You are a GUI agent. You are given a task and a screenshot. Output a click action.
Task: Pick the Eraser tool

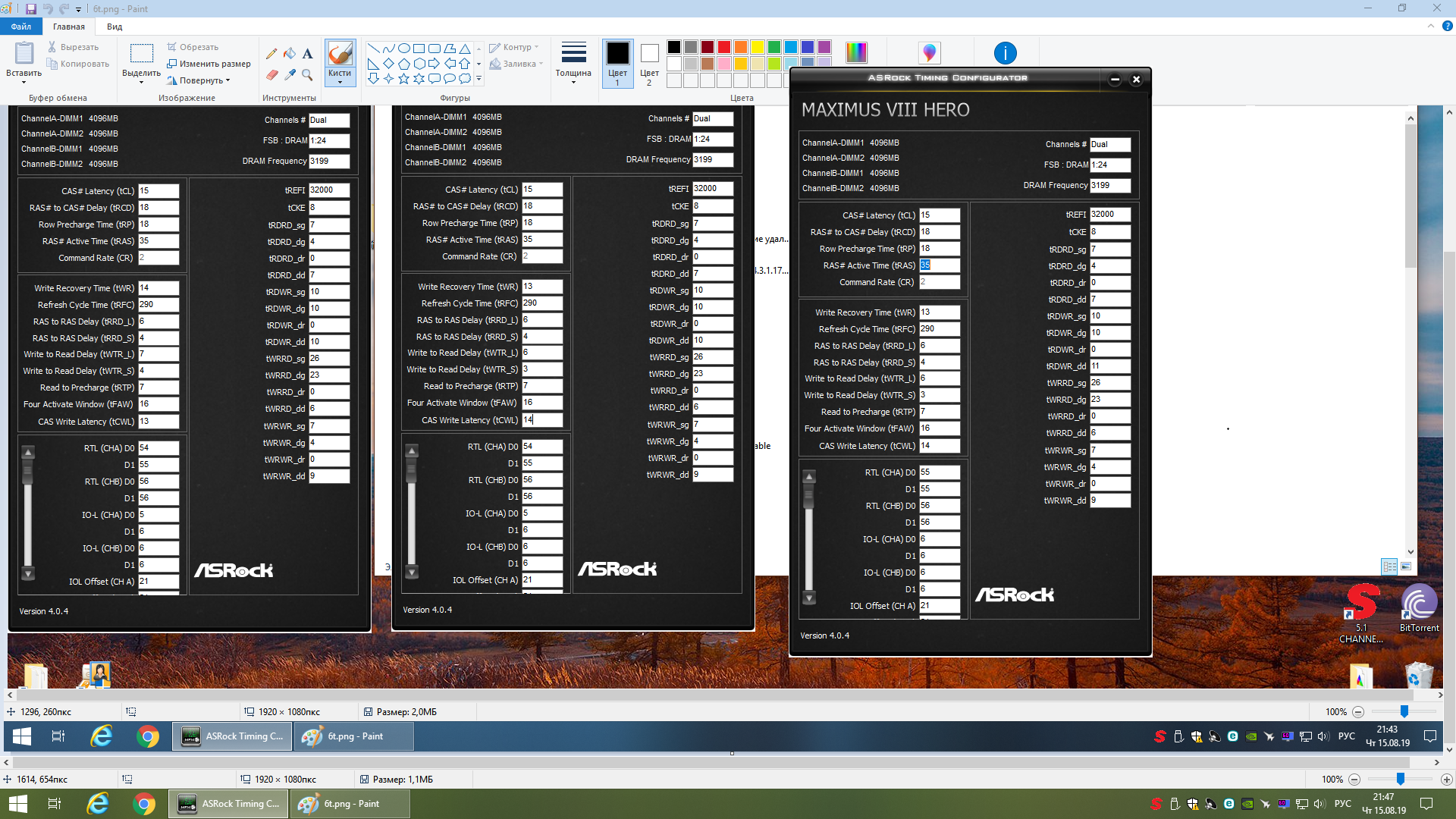271,74
